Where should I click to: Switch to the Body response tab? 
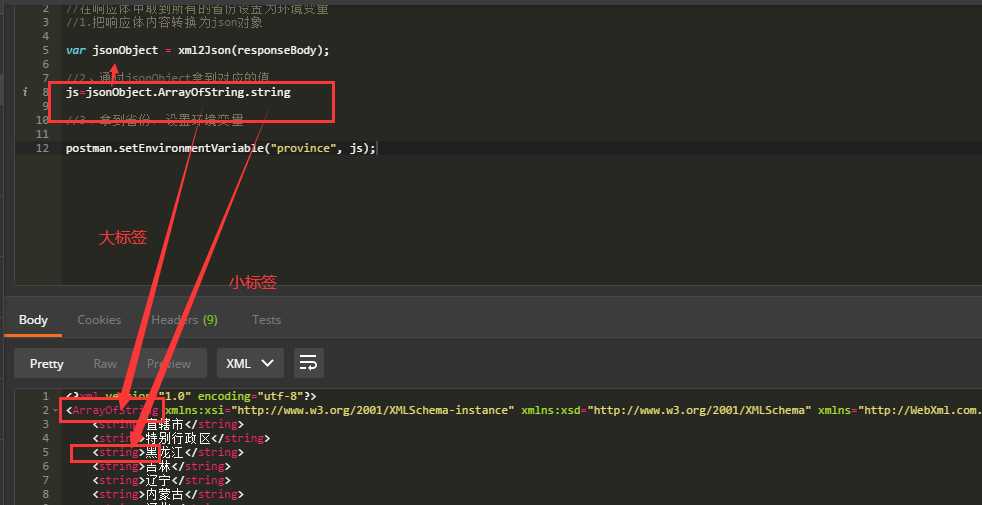(x=33, y=320)
